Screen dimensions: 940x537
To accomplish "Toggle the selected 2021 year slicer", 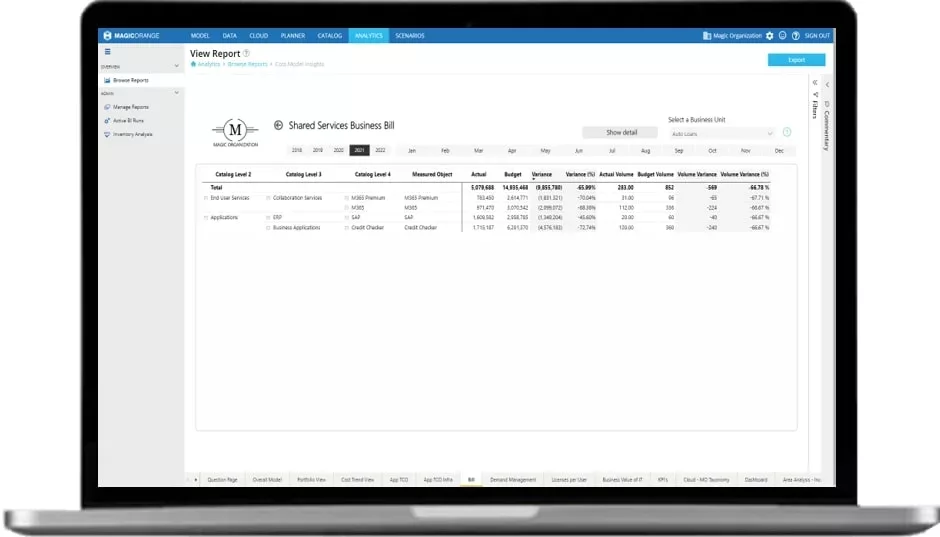I will point(359,150).
